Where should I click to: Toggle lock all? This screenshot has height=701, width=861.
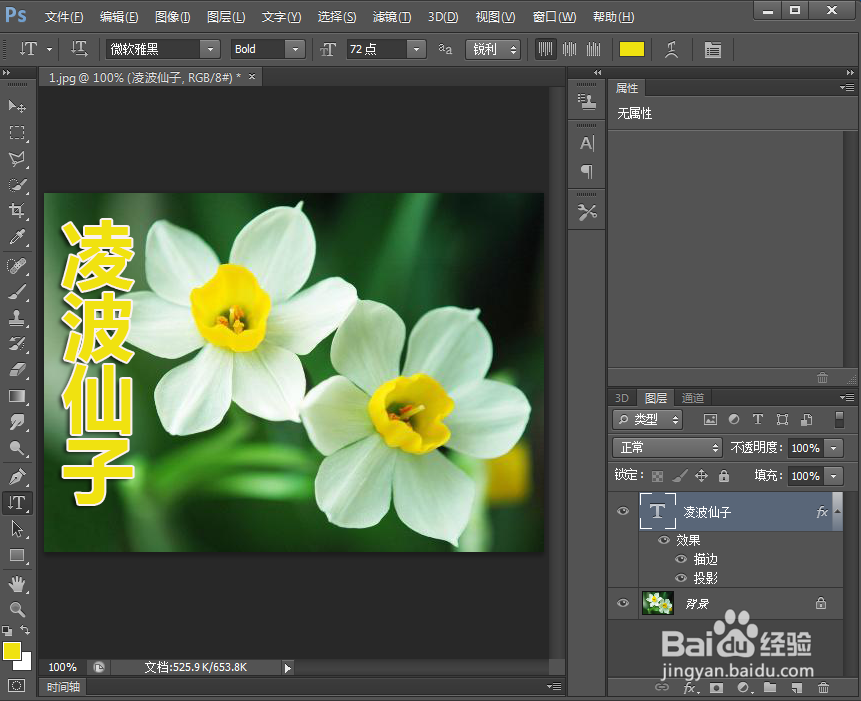pyautogui.click(x=724, y=475)
